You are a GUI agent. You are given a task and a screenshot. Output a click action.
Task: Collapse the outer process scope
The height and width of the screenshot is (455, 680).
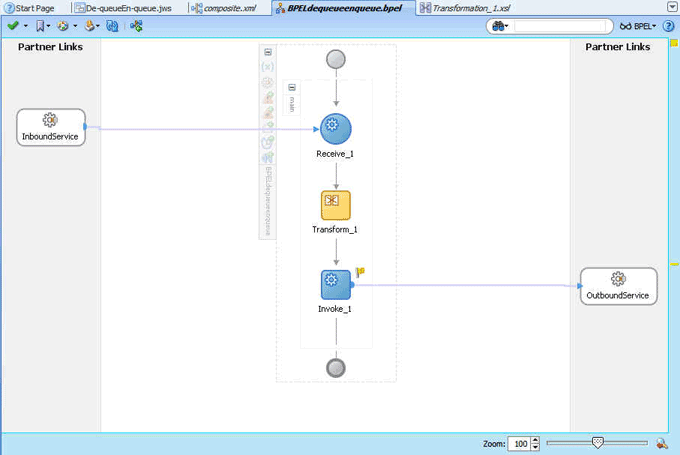pos(268,52)
